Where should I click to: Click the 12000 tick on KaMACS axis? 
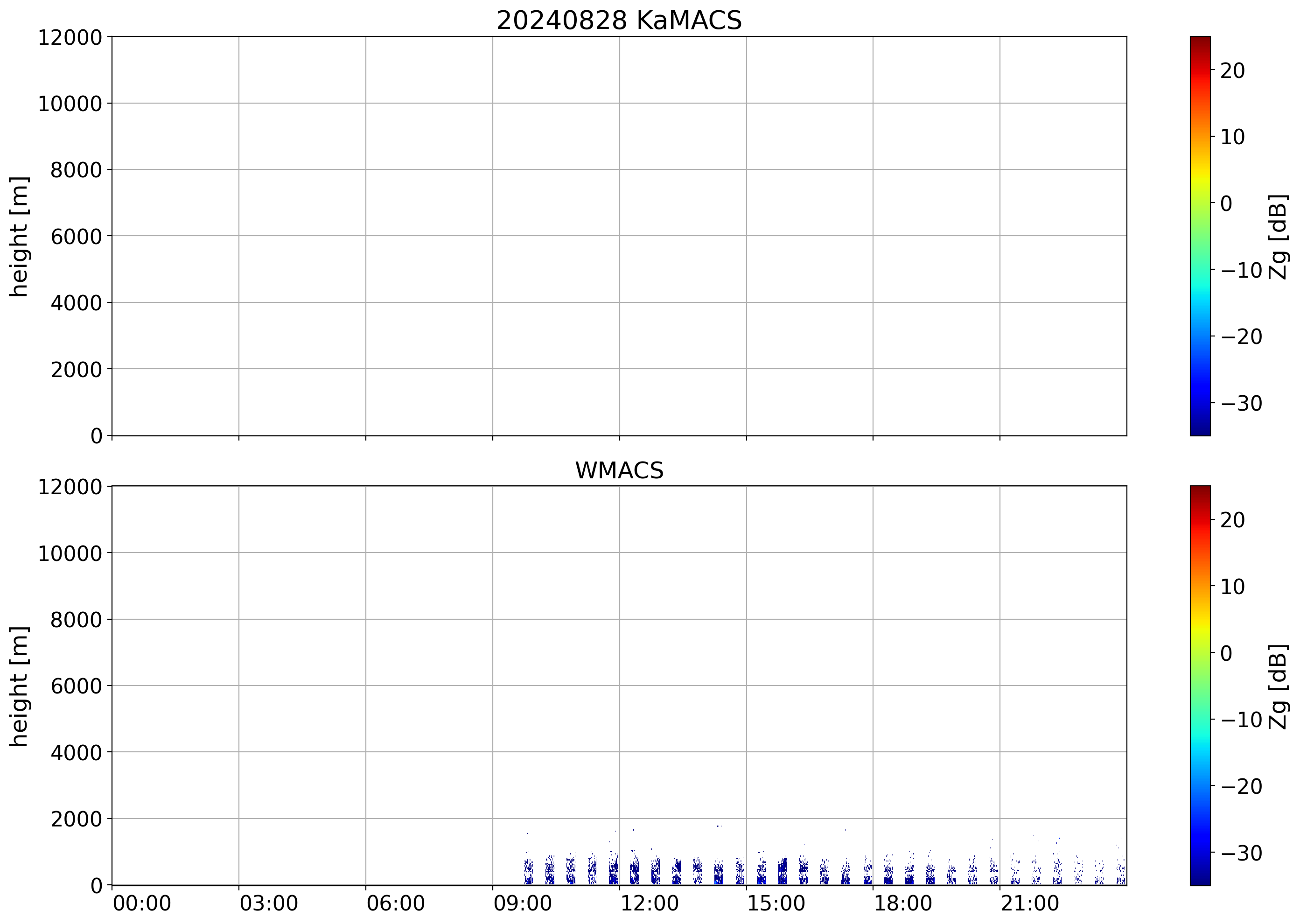click(70, 37)
